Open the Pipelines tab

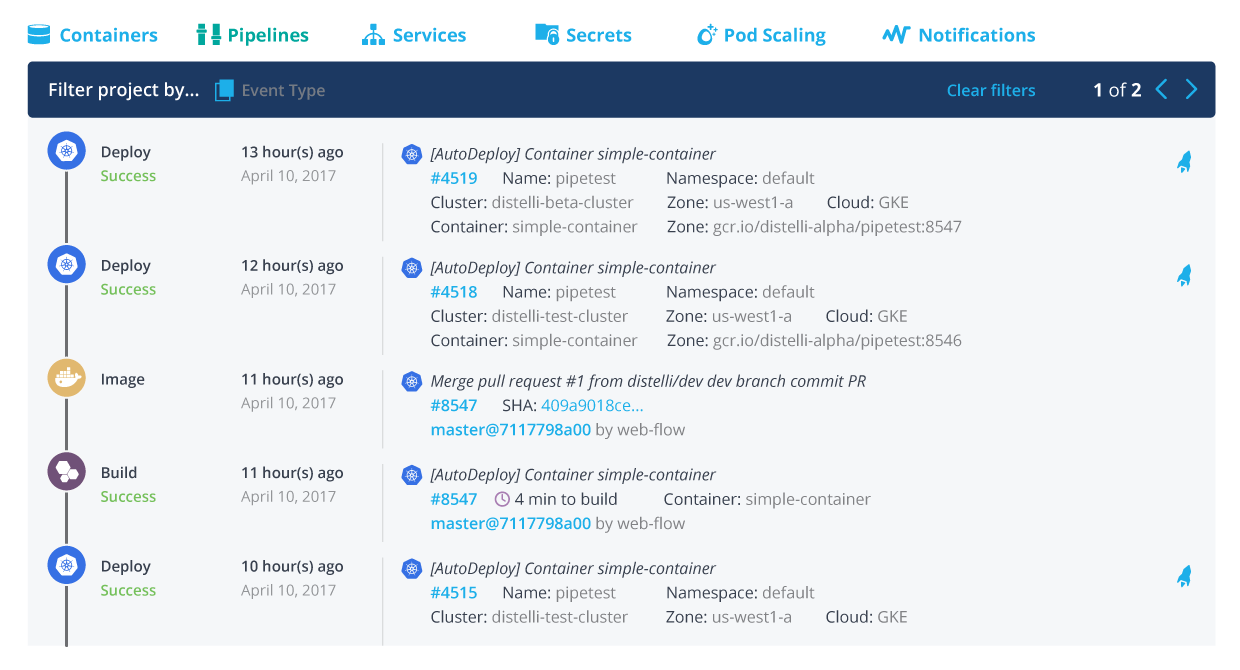coord(253,35)
